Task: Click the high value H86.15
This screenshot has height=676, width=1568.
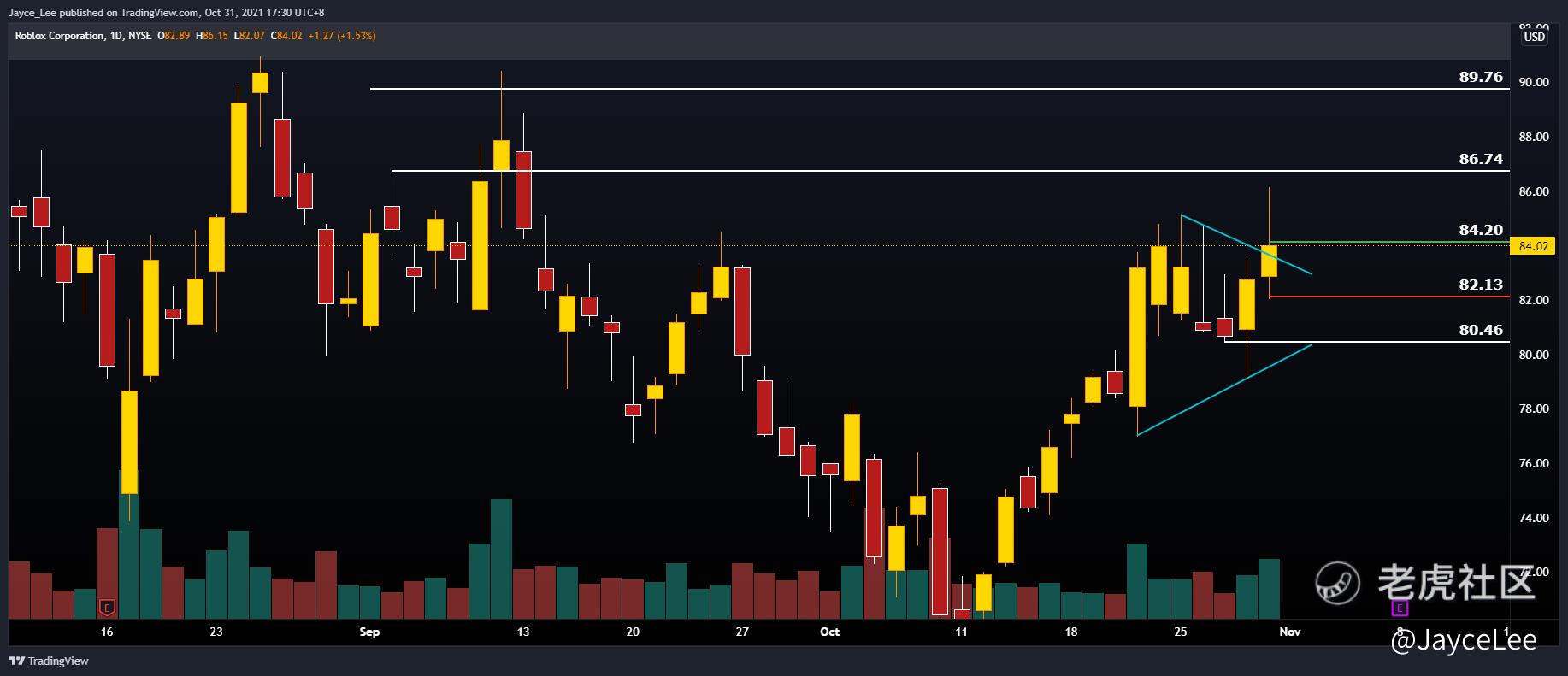Action: click(212, 36)
